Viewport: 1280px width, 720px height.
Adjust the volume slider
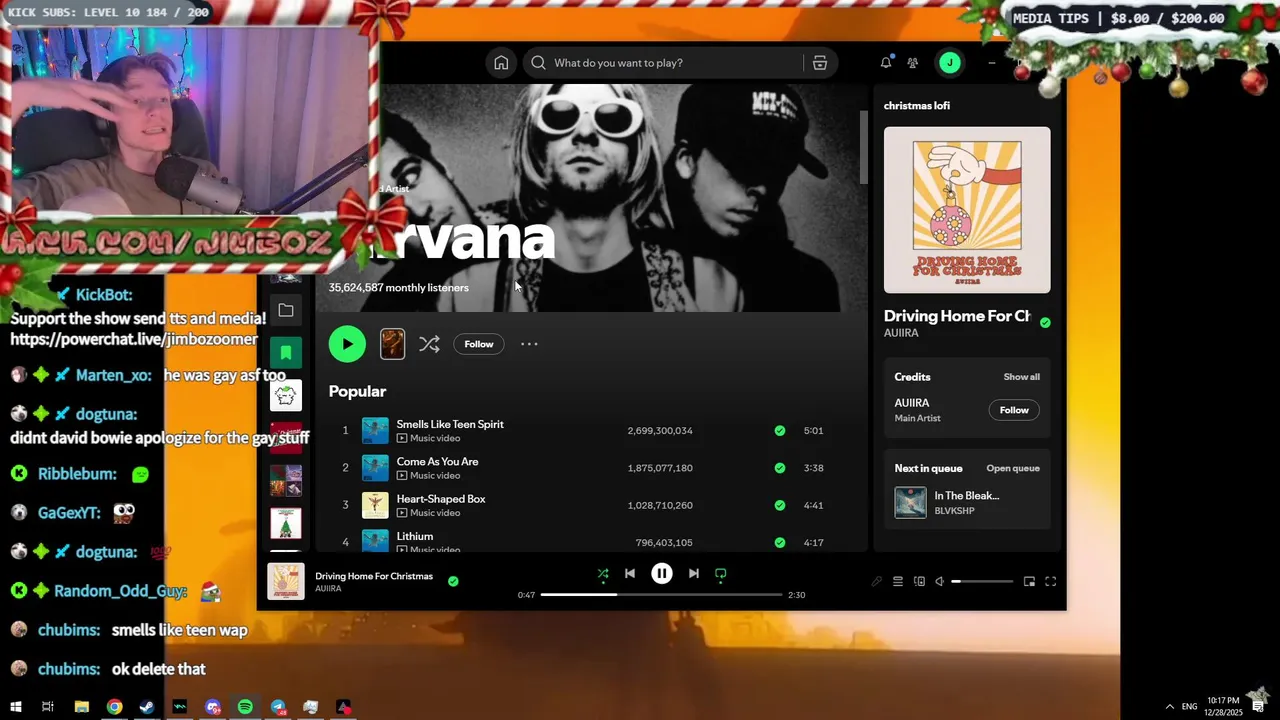click(982, 582)
